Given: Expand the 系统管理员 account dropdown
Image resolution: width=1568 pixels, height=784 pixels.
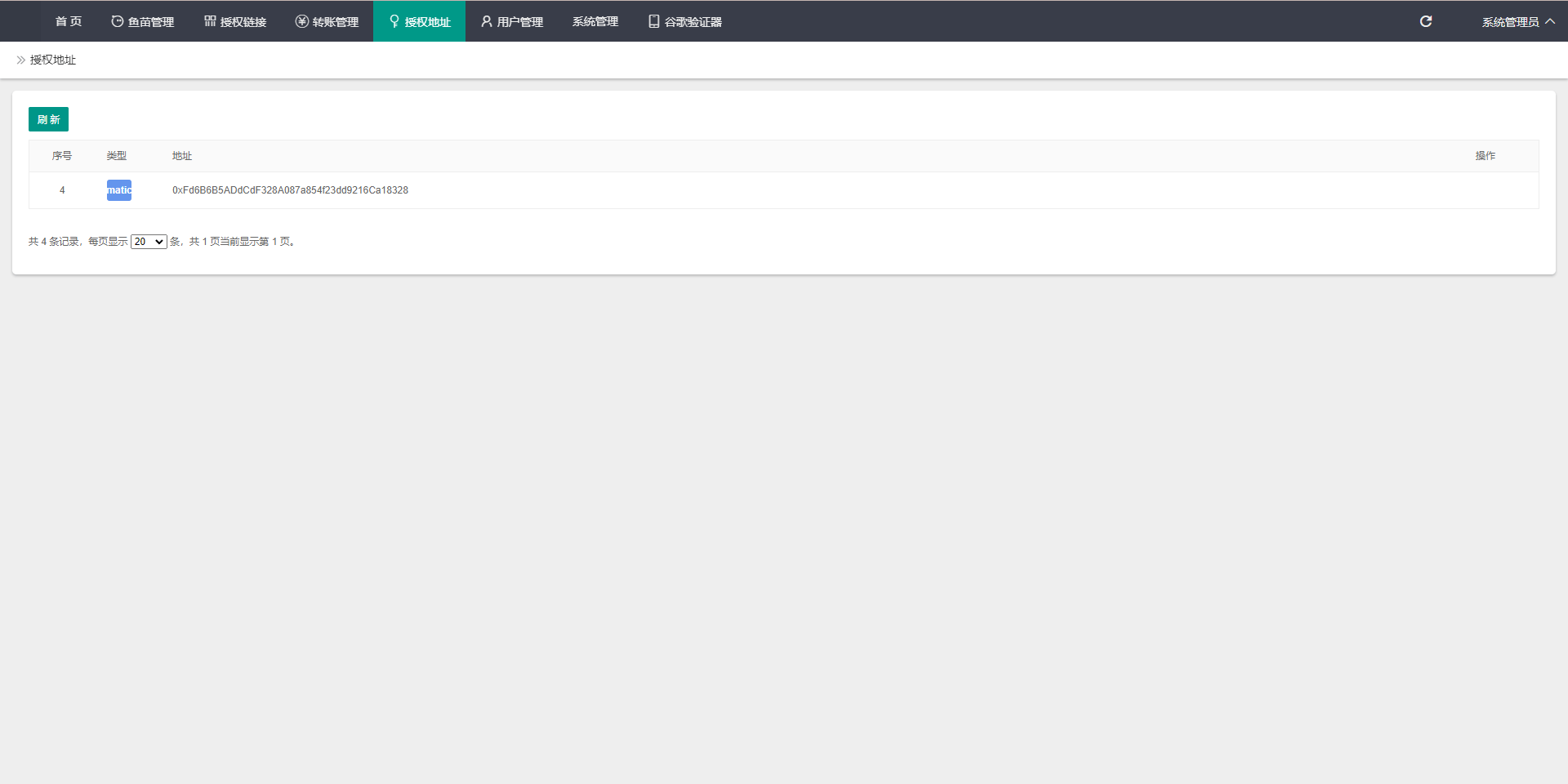Looking at the screenshot, I should pos(1517,21).
